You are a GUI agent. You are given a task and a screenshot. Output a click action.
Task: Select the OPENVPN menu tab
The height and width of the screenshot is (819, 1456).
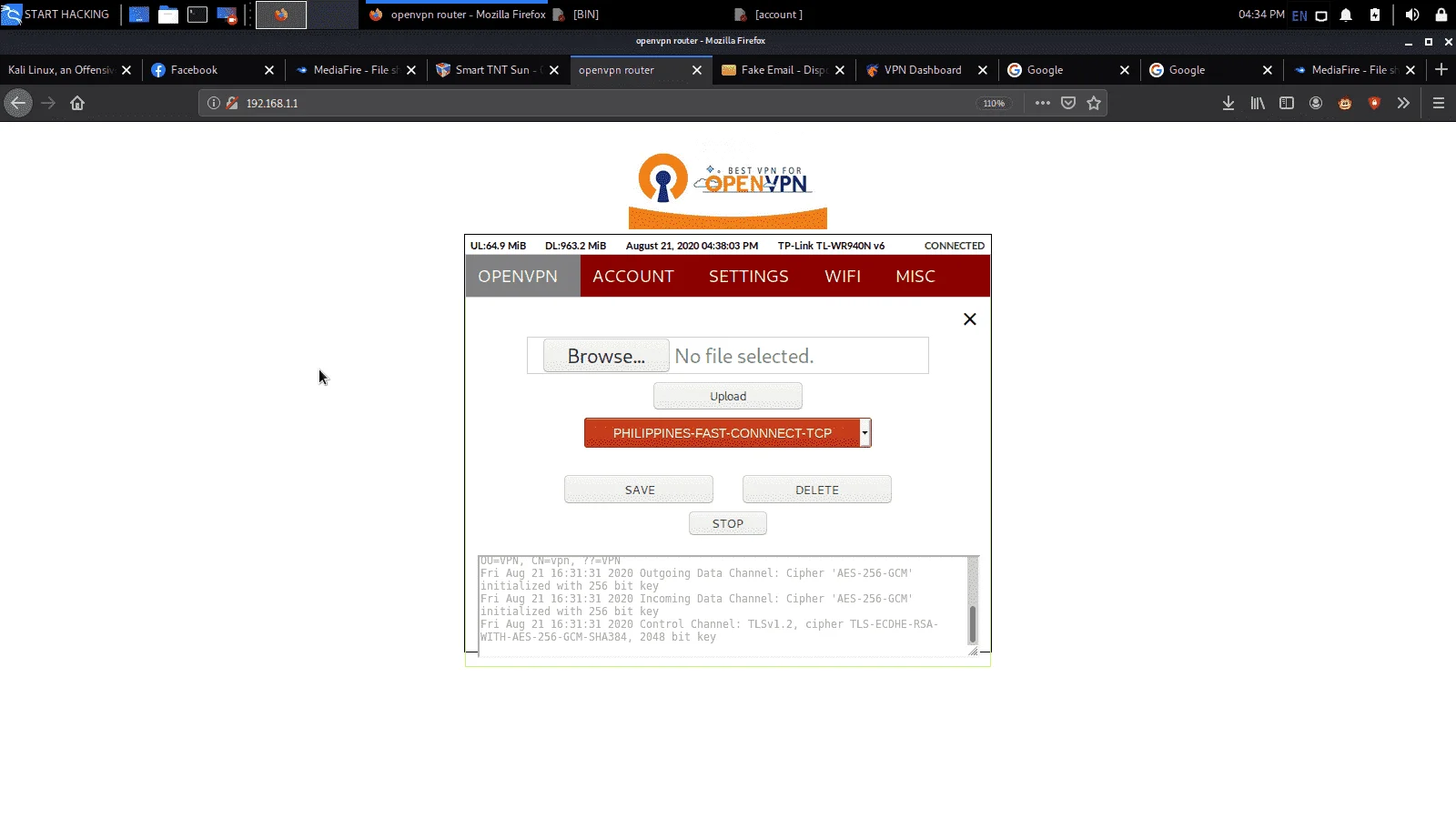518,276
